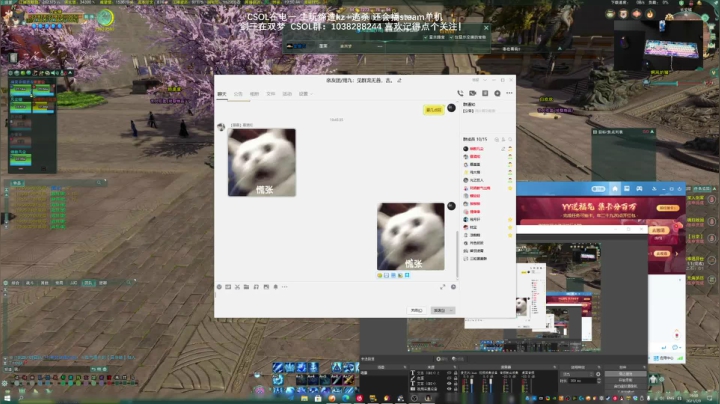Click the round plus invite icon in chat header

497,93
